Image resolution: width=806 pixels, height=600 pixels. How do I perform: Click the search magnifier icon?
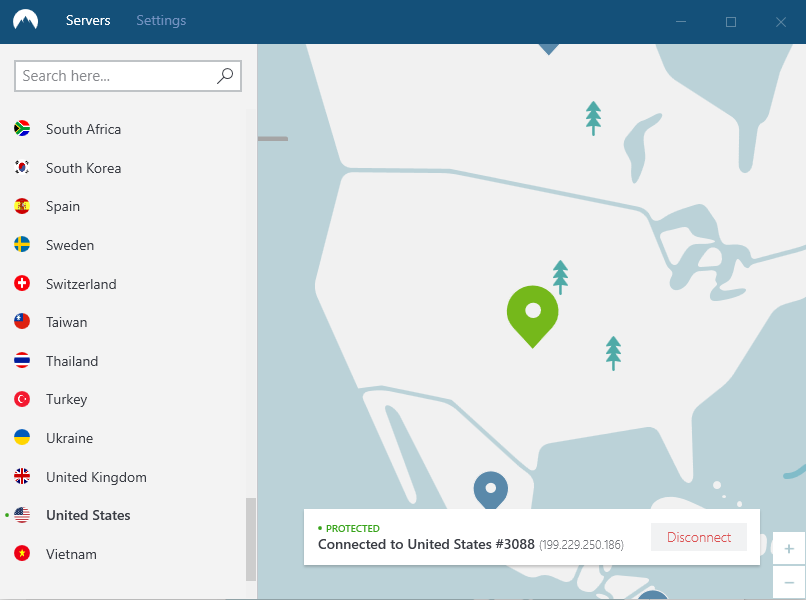click(225, 76)
